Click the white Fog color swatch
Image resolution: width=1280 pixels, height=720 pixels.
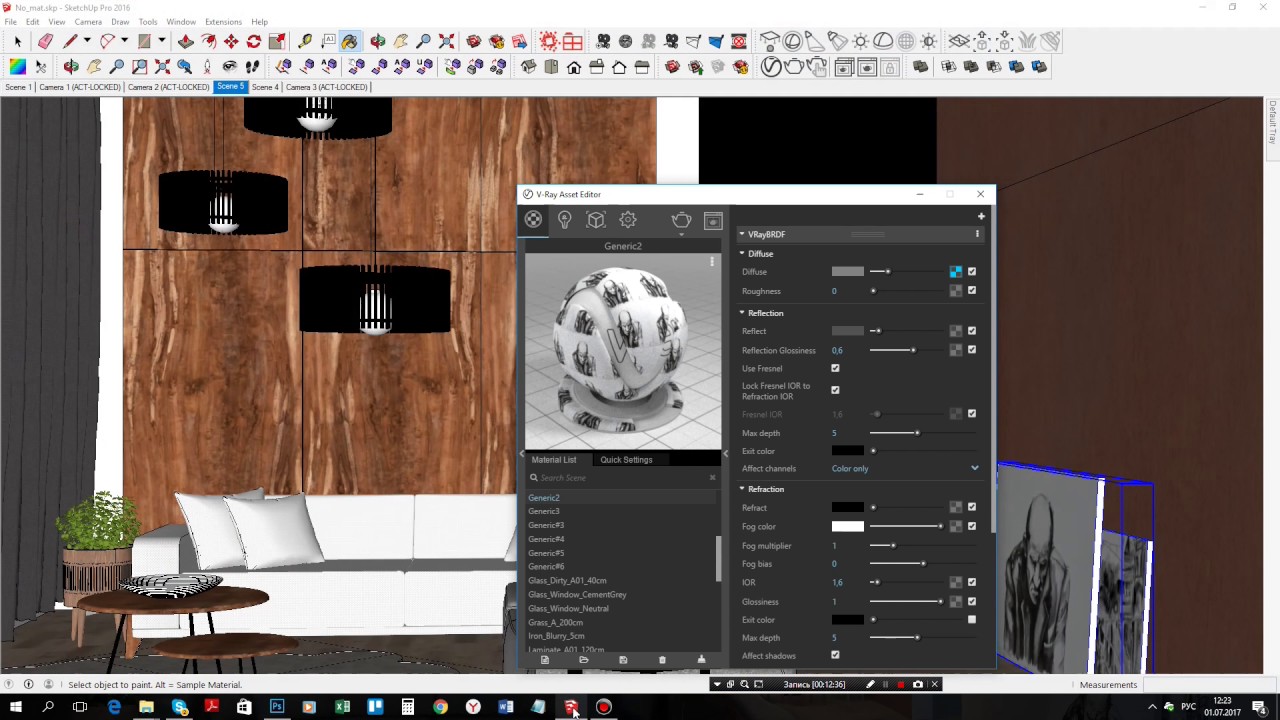tap(847, 526)
